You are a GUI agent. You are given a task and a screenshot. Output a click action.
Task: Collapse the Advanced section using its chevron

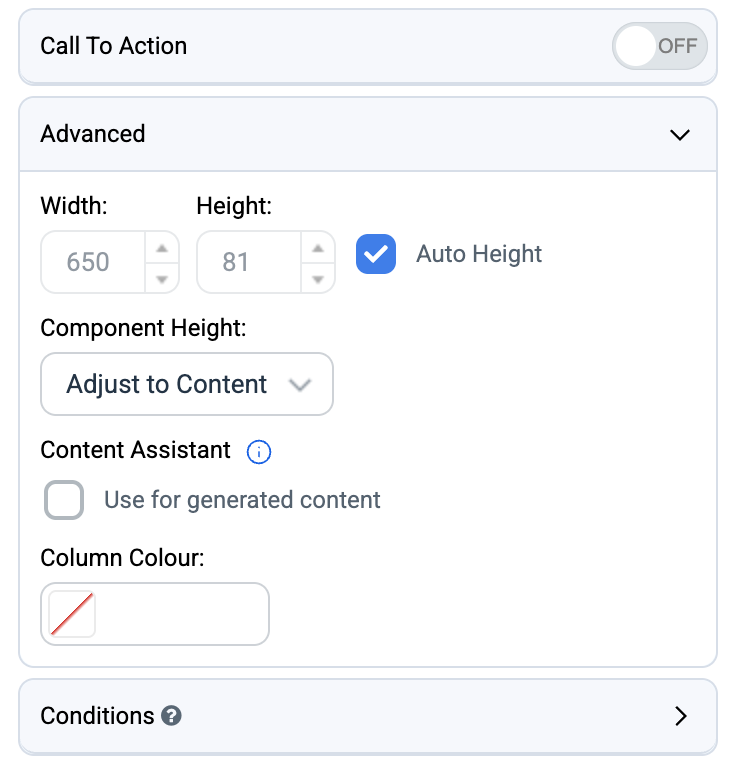pyautogui.click(x=680, y=135)
